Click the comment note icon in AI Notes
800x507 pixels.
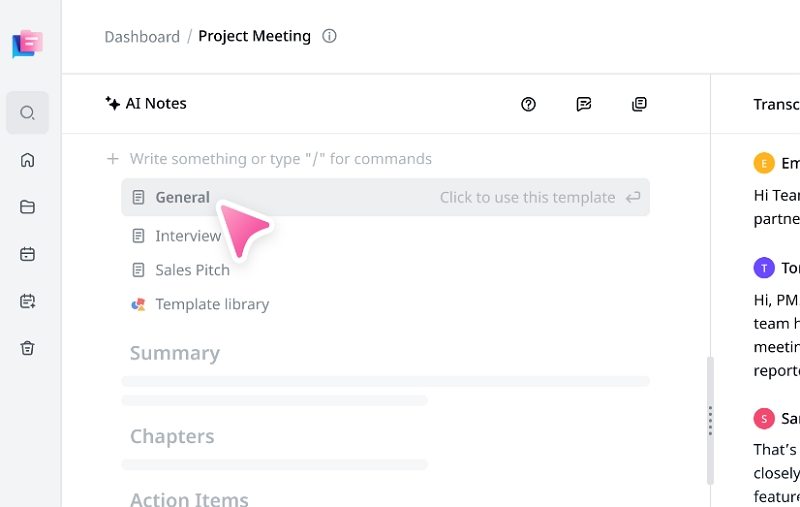point(584,104)
